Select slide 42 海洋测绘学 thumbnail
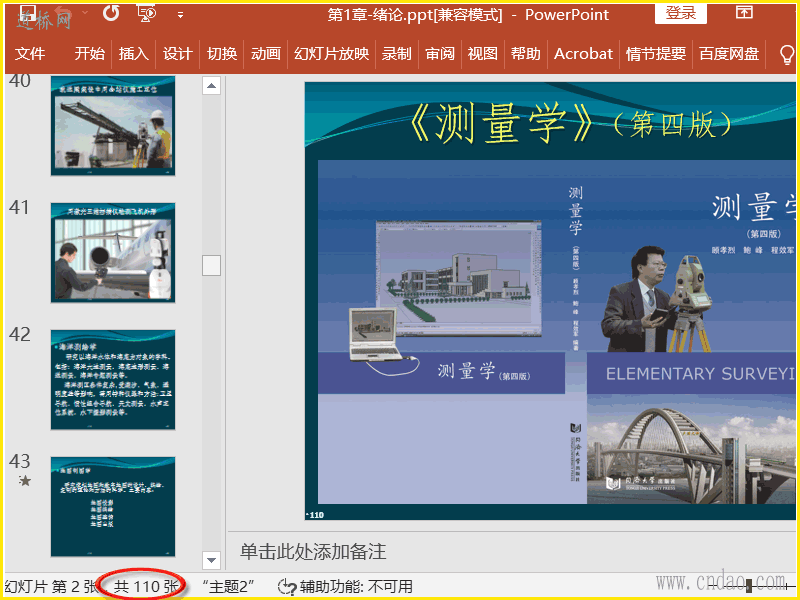Image resolution: width=800 pixels, height=600 pixels. (113, 380)
